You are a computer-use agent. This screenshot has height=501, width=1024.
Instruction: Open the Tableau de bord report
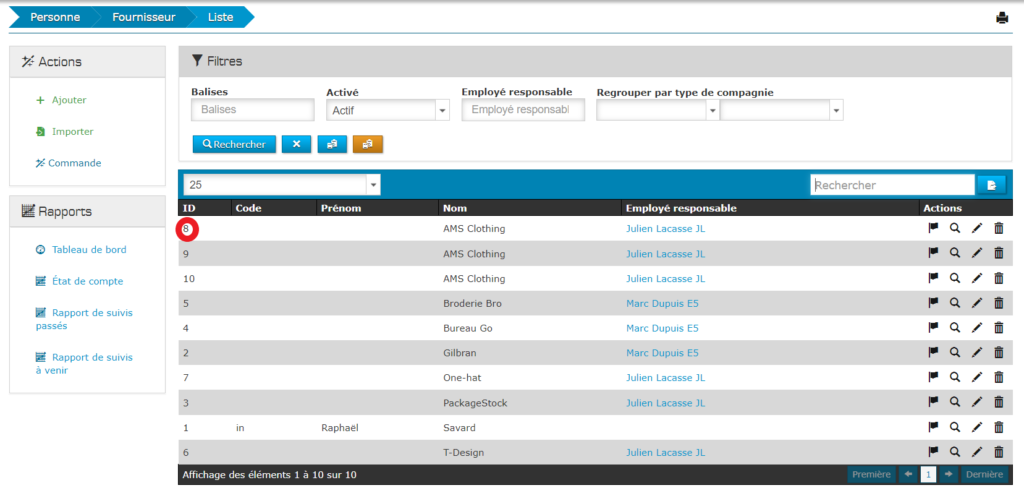[x=88, y=250]
